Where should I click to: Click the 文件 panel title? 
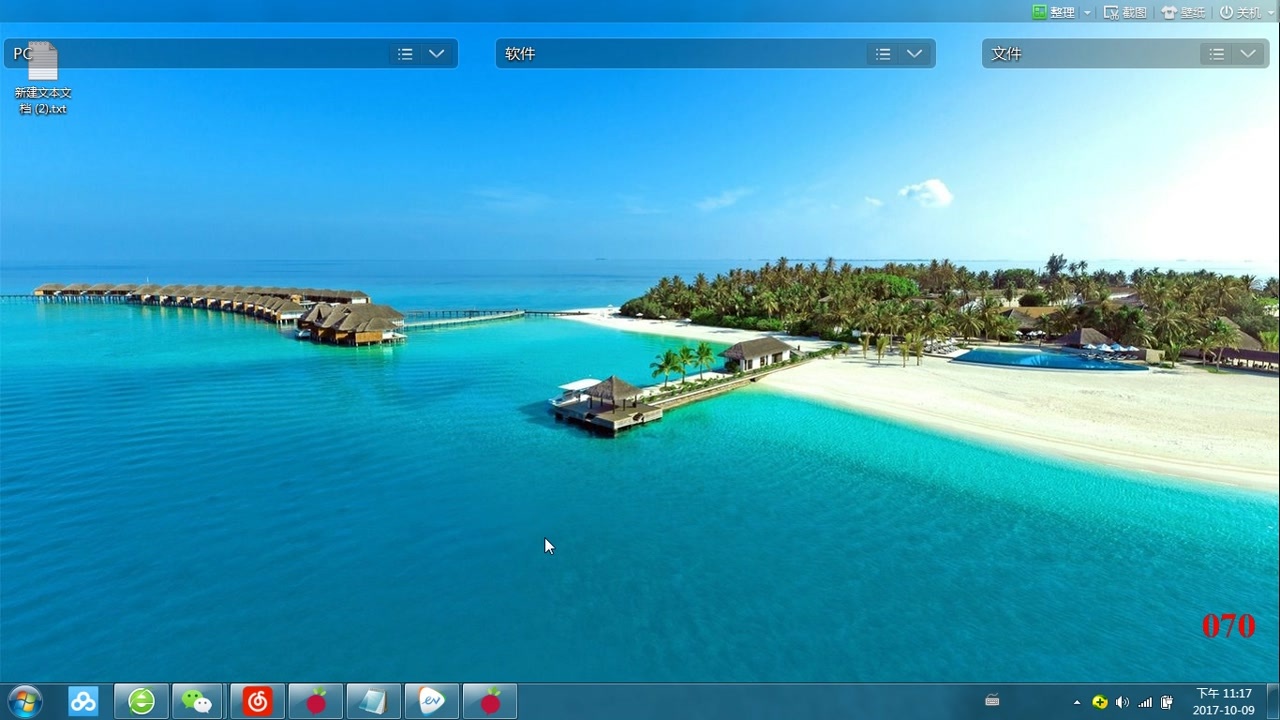(1006, 54)
